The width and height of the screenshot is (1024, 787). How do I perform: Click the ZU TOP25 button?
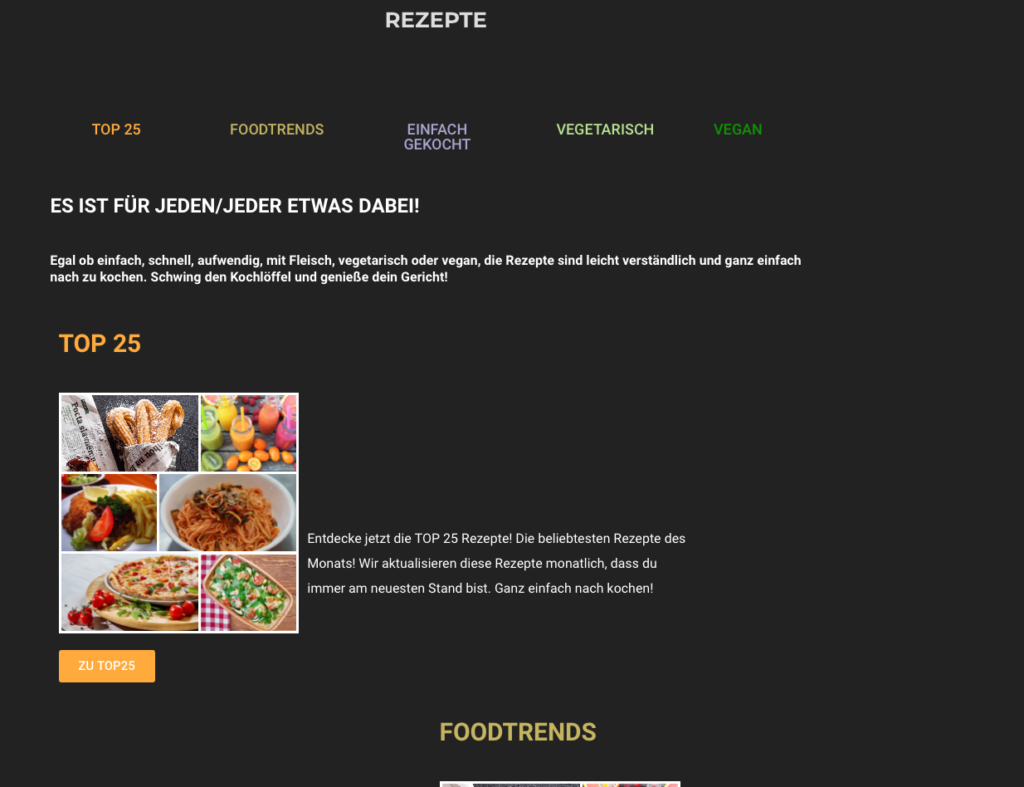click(107, 666)
